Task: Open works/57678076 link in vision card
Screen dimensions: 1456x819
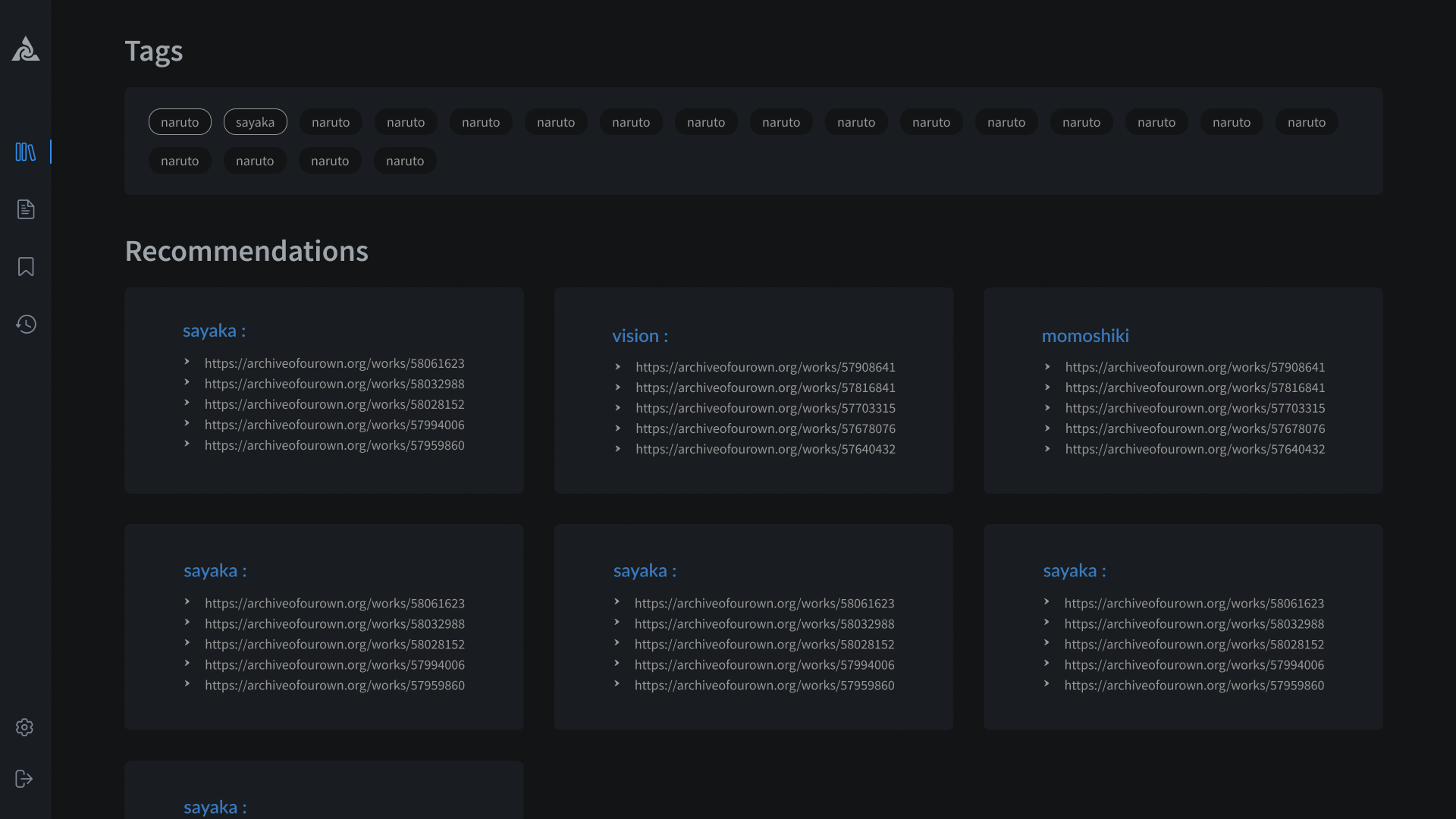Action: [x=765, y=428]
